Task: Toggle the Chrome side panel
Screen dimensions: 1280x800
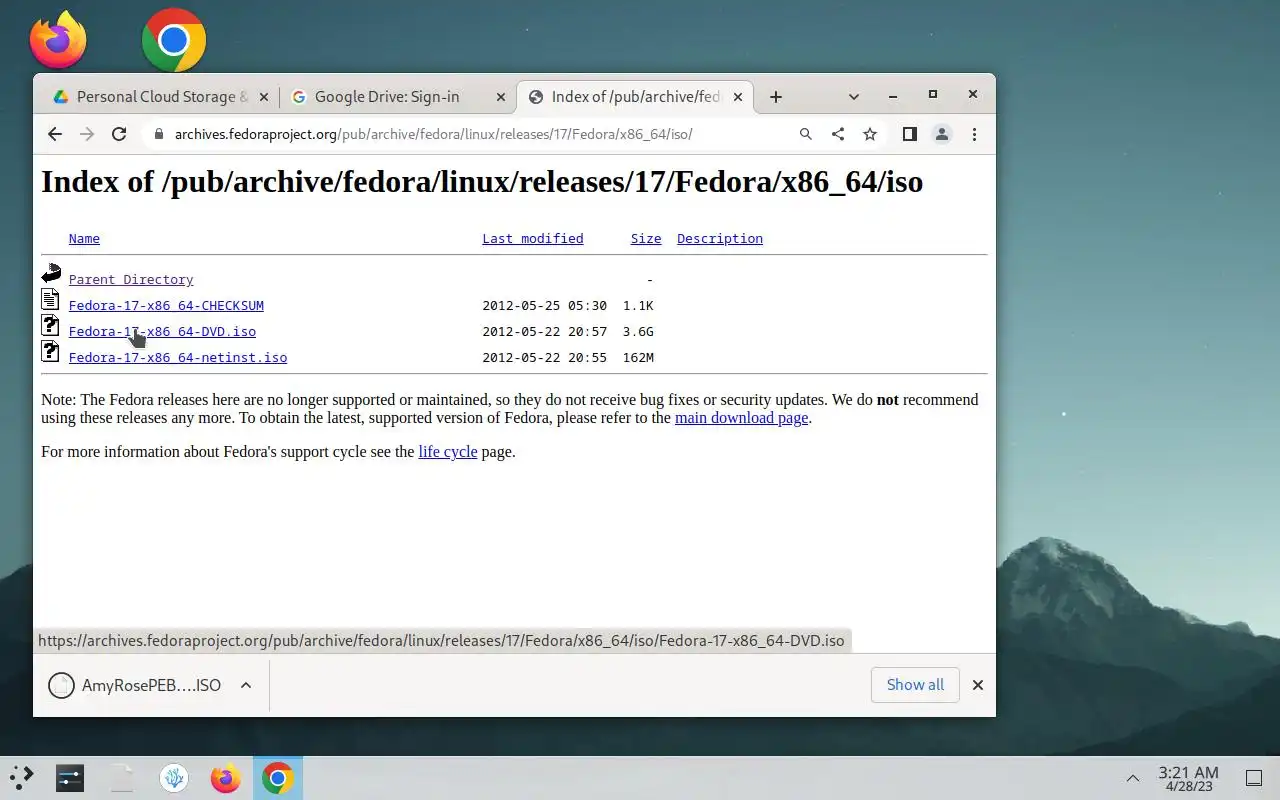Action: click(x=909, y=134)
